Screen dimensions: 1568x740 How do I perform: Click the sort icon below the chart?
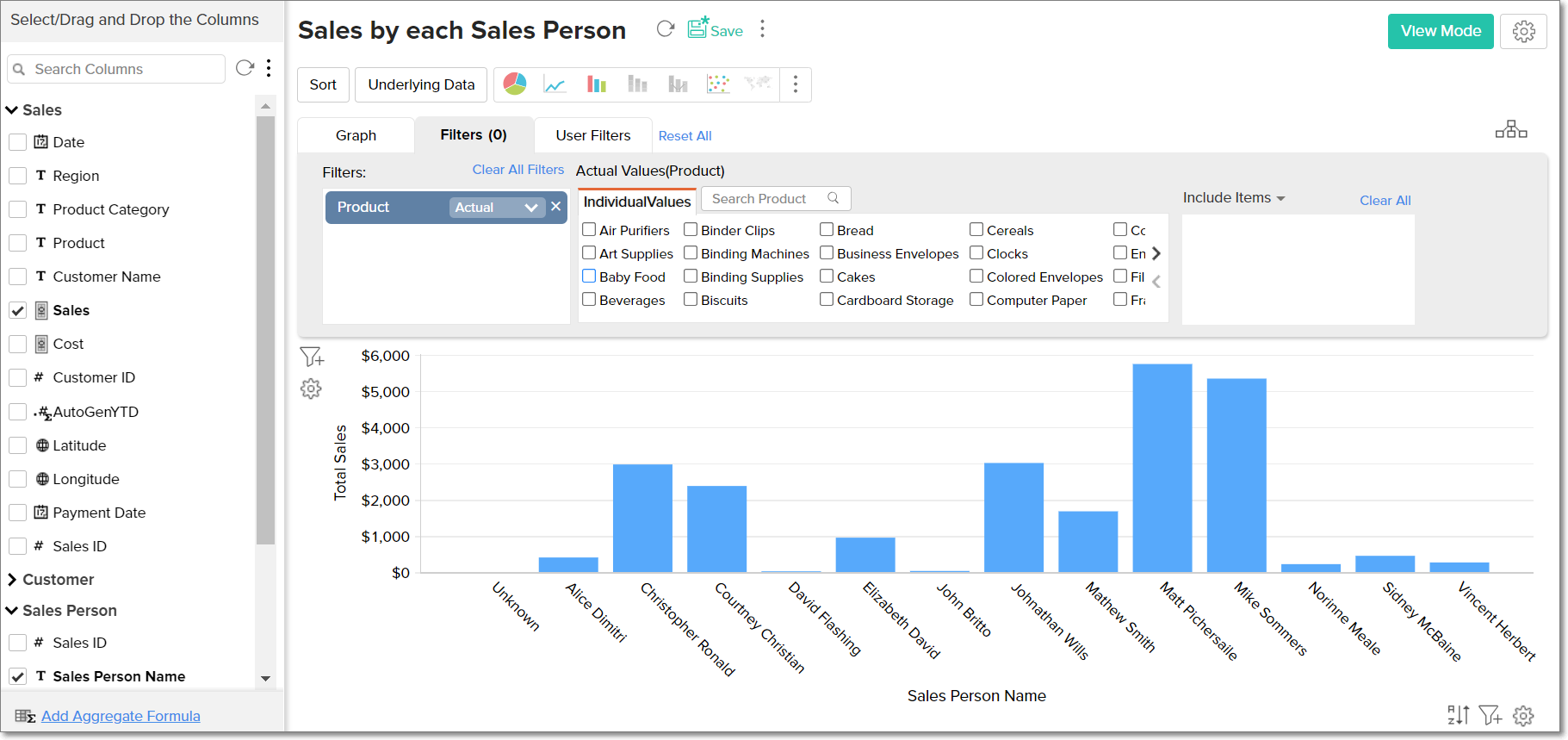click(x=1458, y=715)
